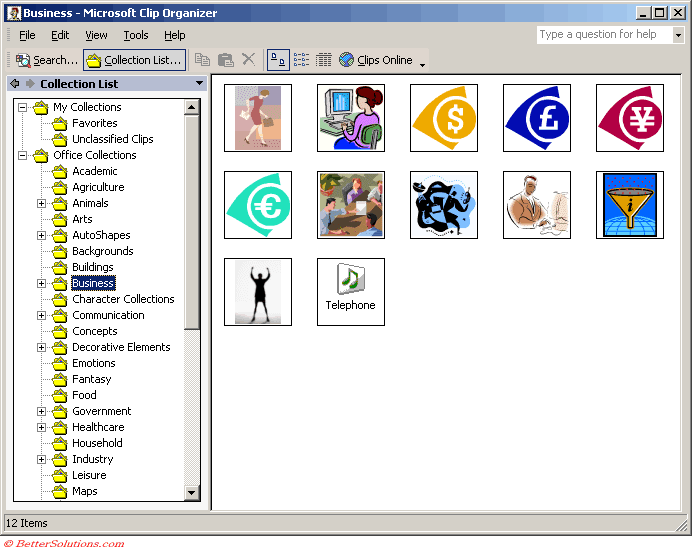Viewport: 692px width, 551px height.
Task: Select the woman walking with bags clip
Action: 258,118
